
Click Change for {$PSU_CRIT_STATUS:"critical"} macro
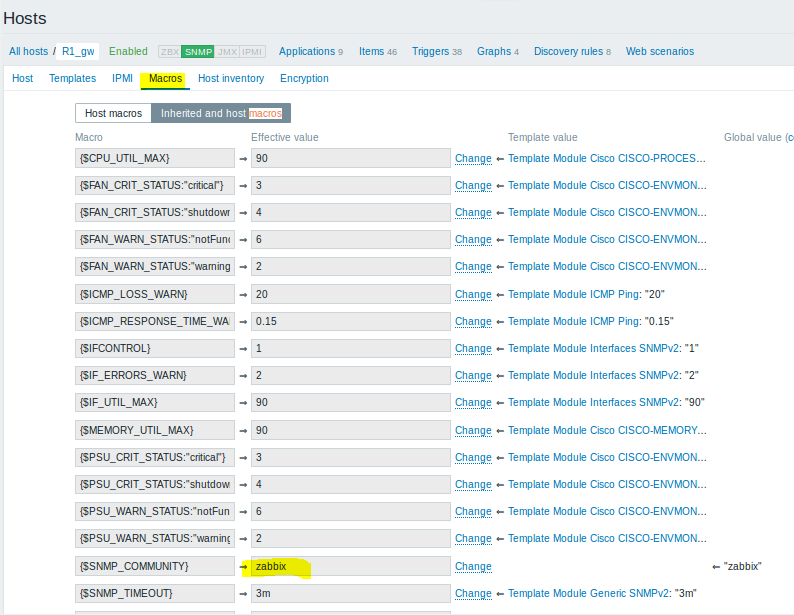coord(473,458)
